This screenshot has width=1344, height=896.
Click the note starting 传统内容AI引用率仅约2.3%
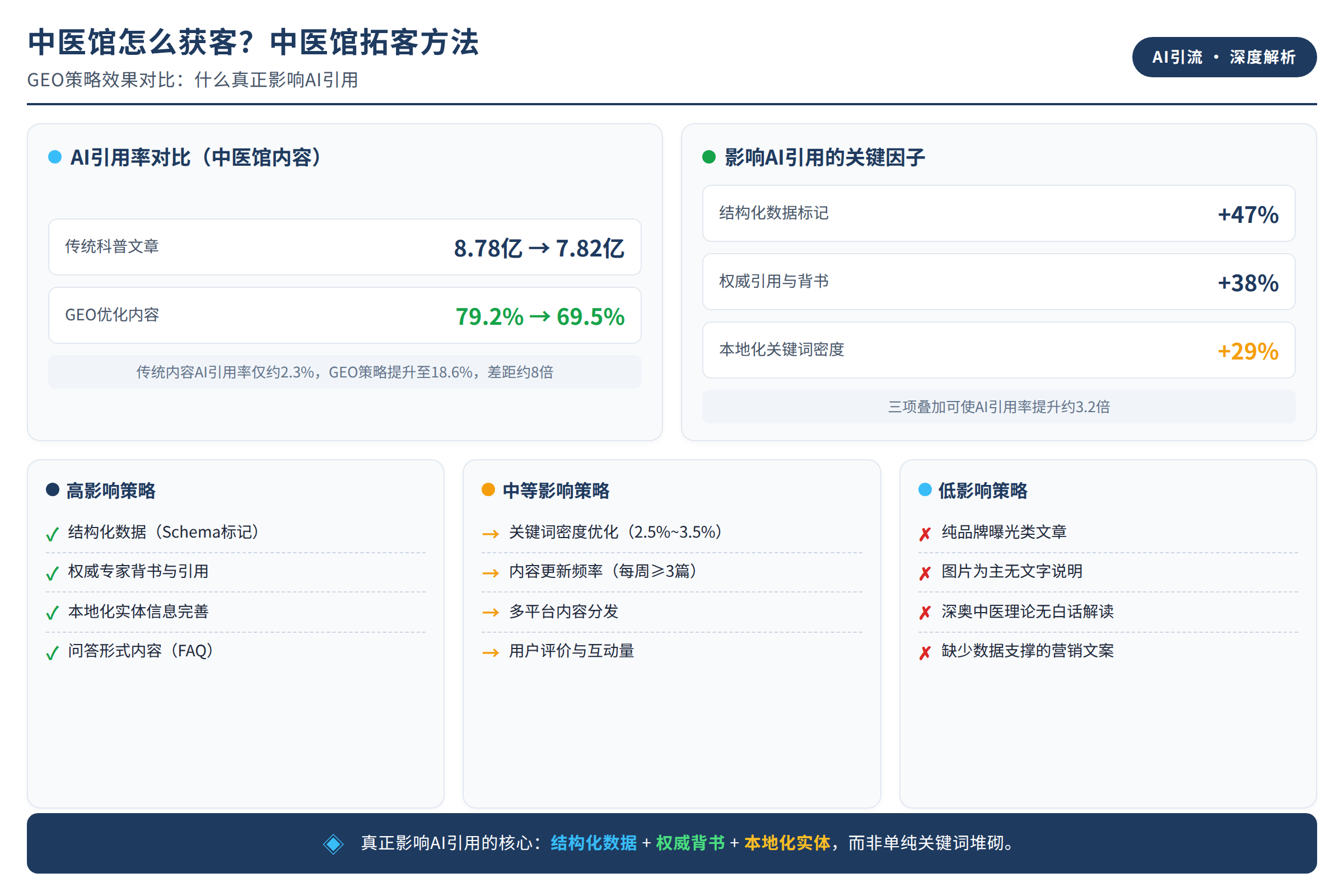click(344, 372)
